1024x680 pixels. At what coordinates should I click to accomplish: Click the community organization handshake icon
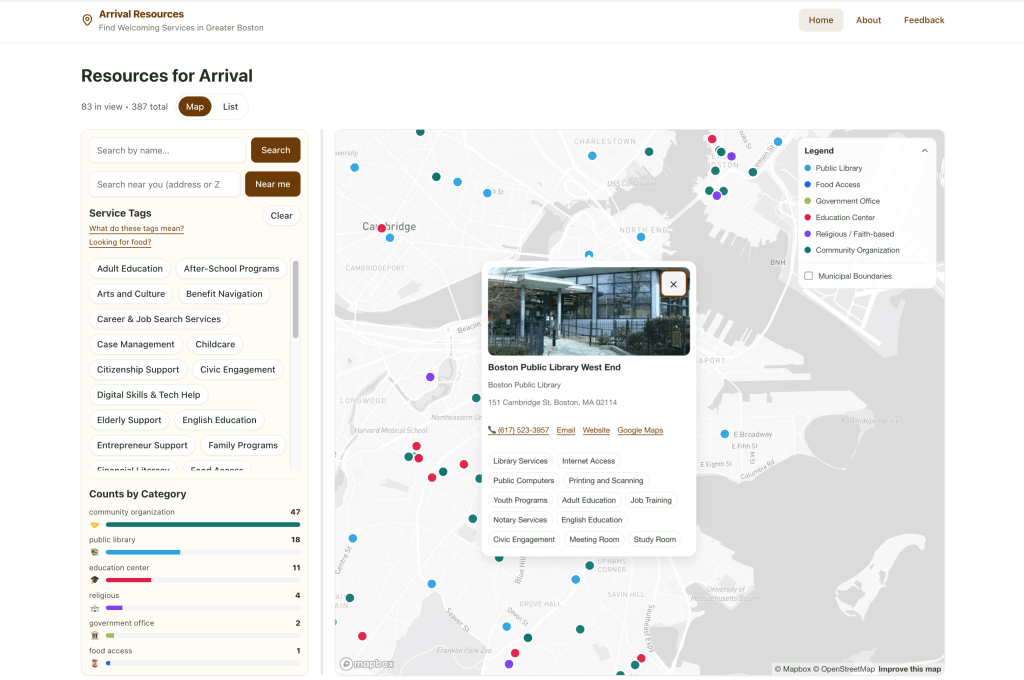click(x=94, y=524)
